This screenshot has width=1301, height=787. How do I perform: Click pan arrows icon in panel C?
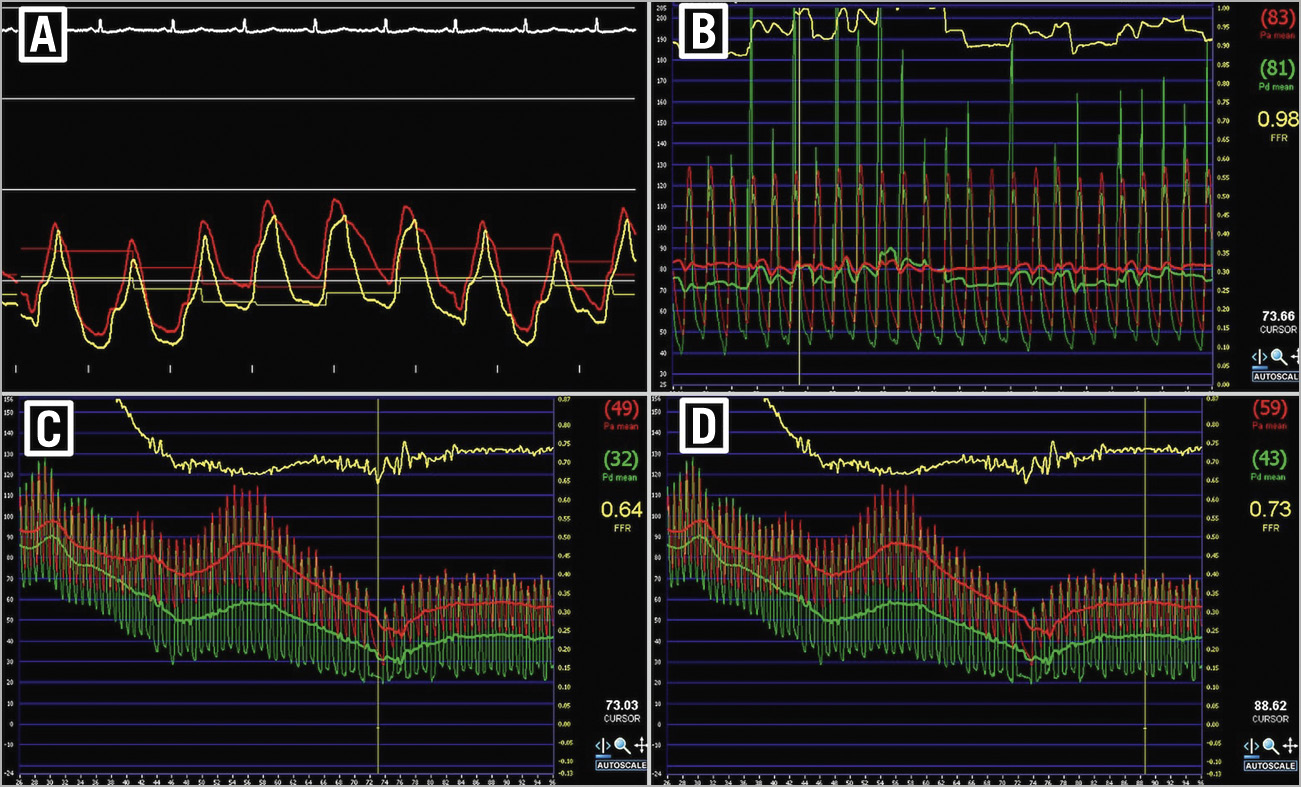pos(640,745)
